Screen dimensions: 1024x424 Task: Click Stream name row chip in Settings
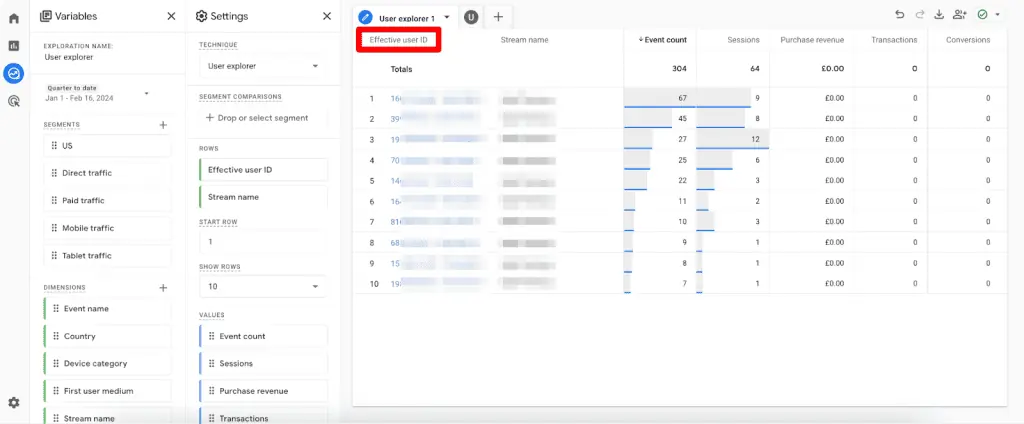pos(263,197)
